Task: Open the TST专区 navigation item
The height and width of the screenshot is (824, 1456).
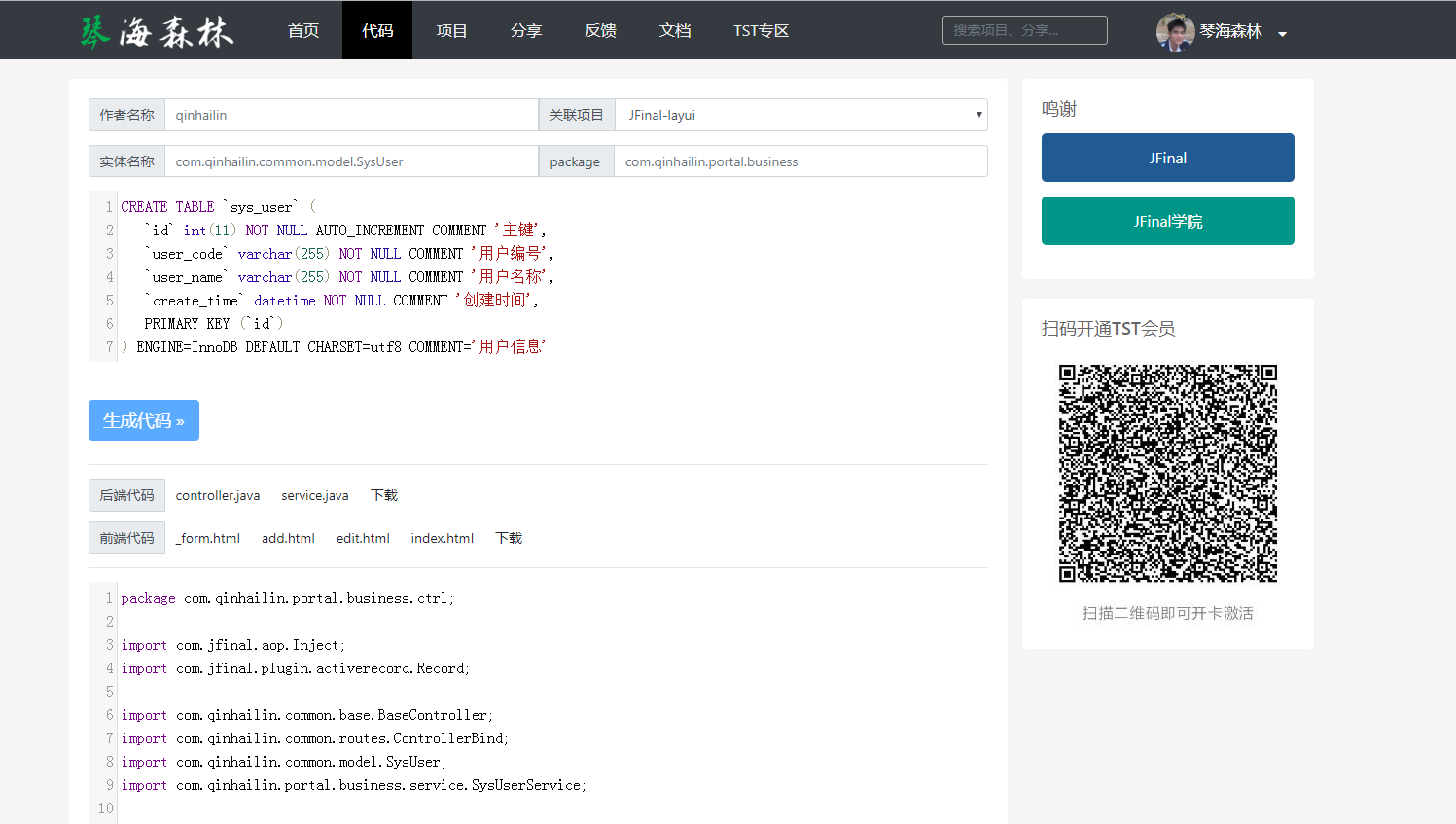Action: click(x=761, y=30)
